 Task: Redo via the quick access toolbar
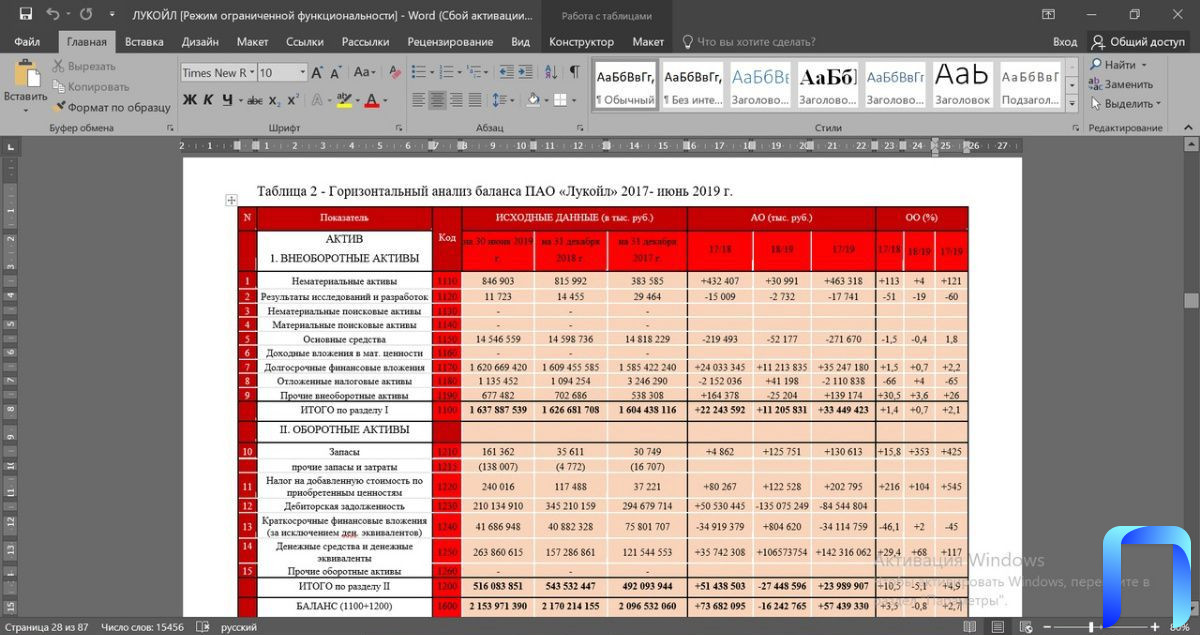click(x=86, y=14)
